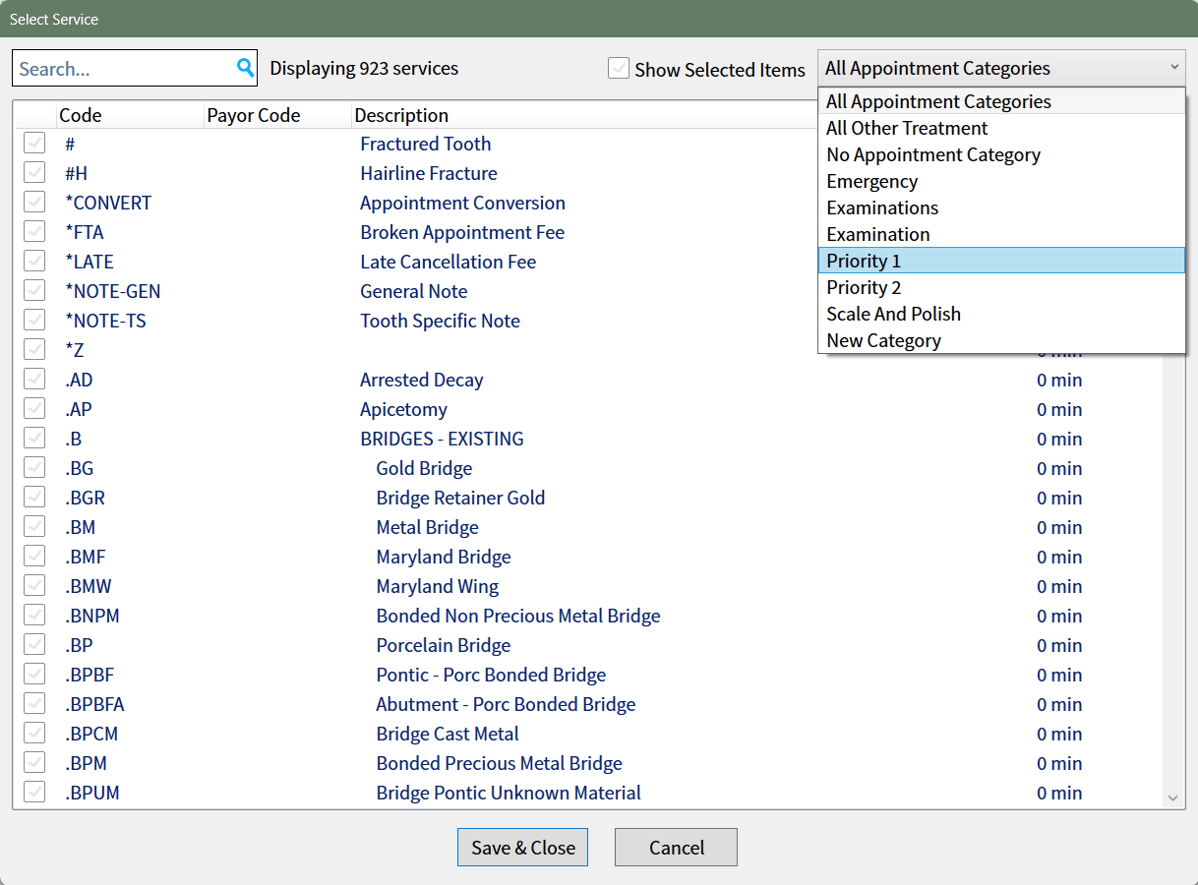Tick the checkbox for .BG Gold Bridge
1198x885 pixels.
35,468
